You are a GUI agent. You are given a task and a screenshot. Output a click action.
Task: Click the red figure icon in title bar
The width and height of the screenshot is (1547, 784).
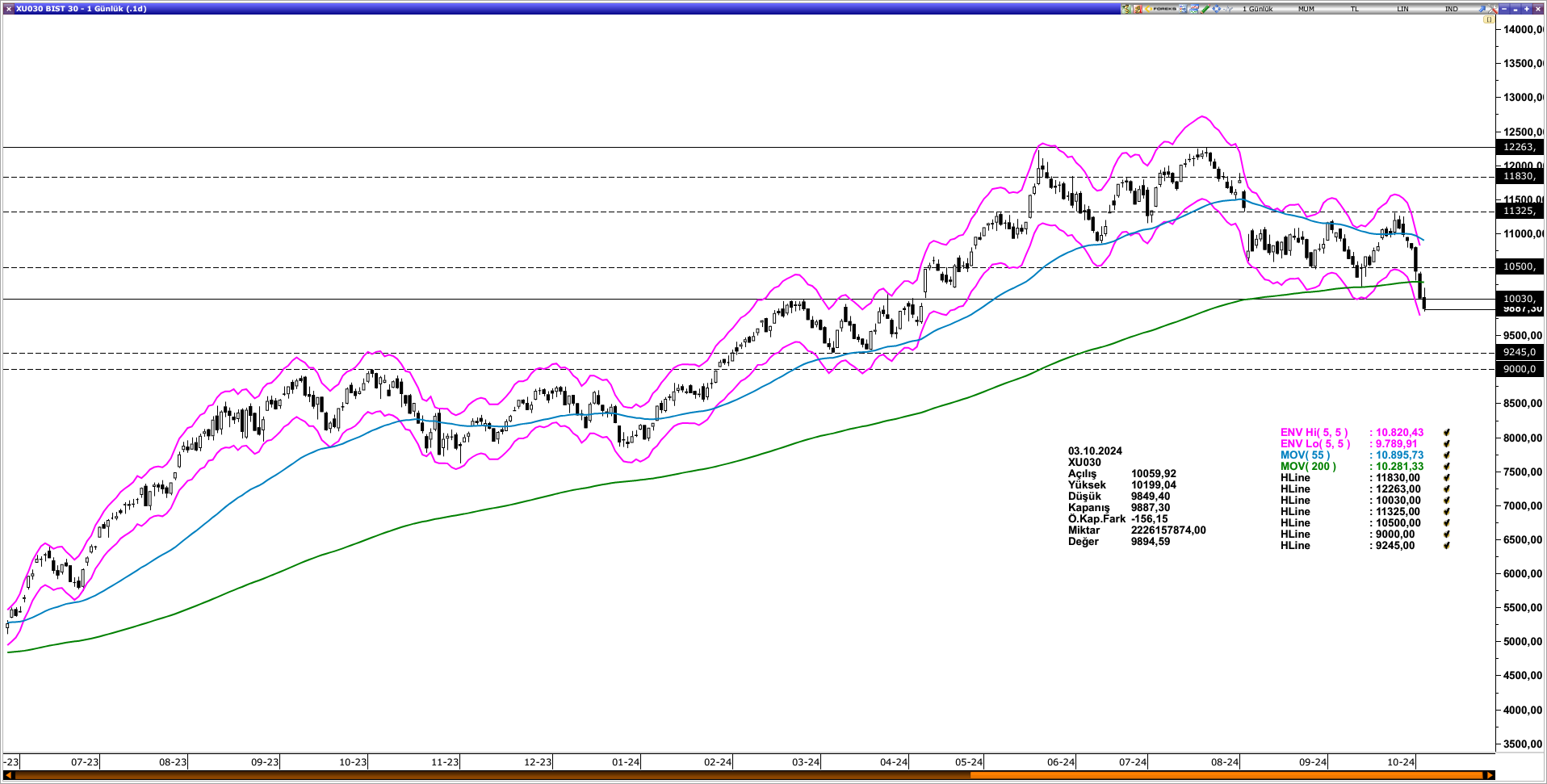pos(1138,9)
